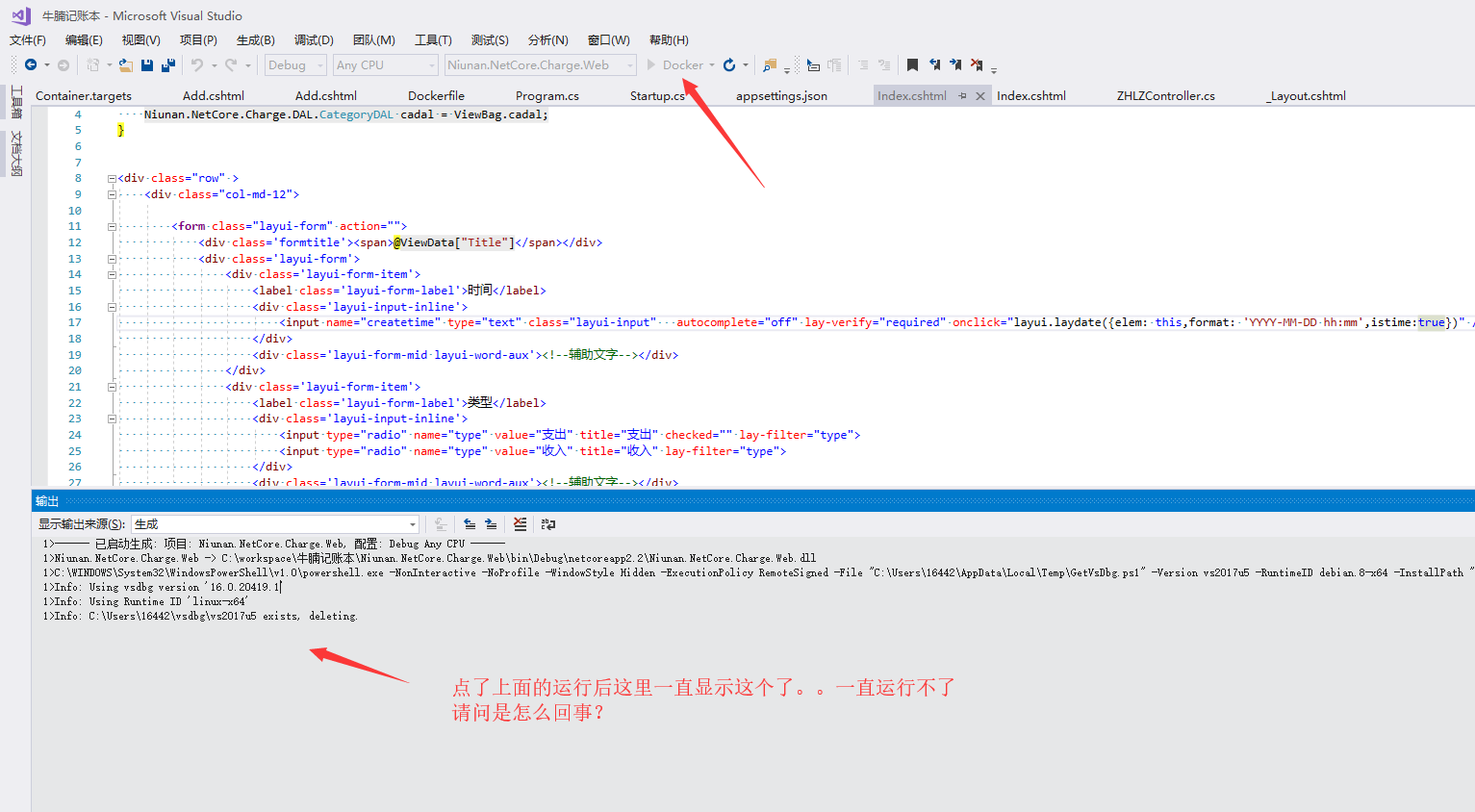The image size is (1475, 812).
Task: Open the Undo history dropdown arrow
Action: tap(213, 65)
